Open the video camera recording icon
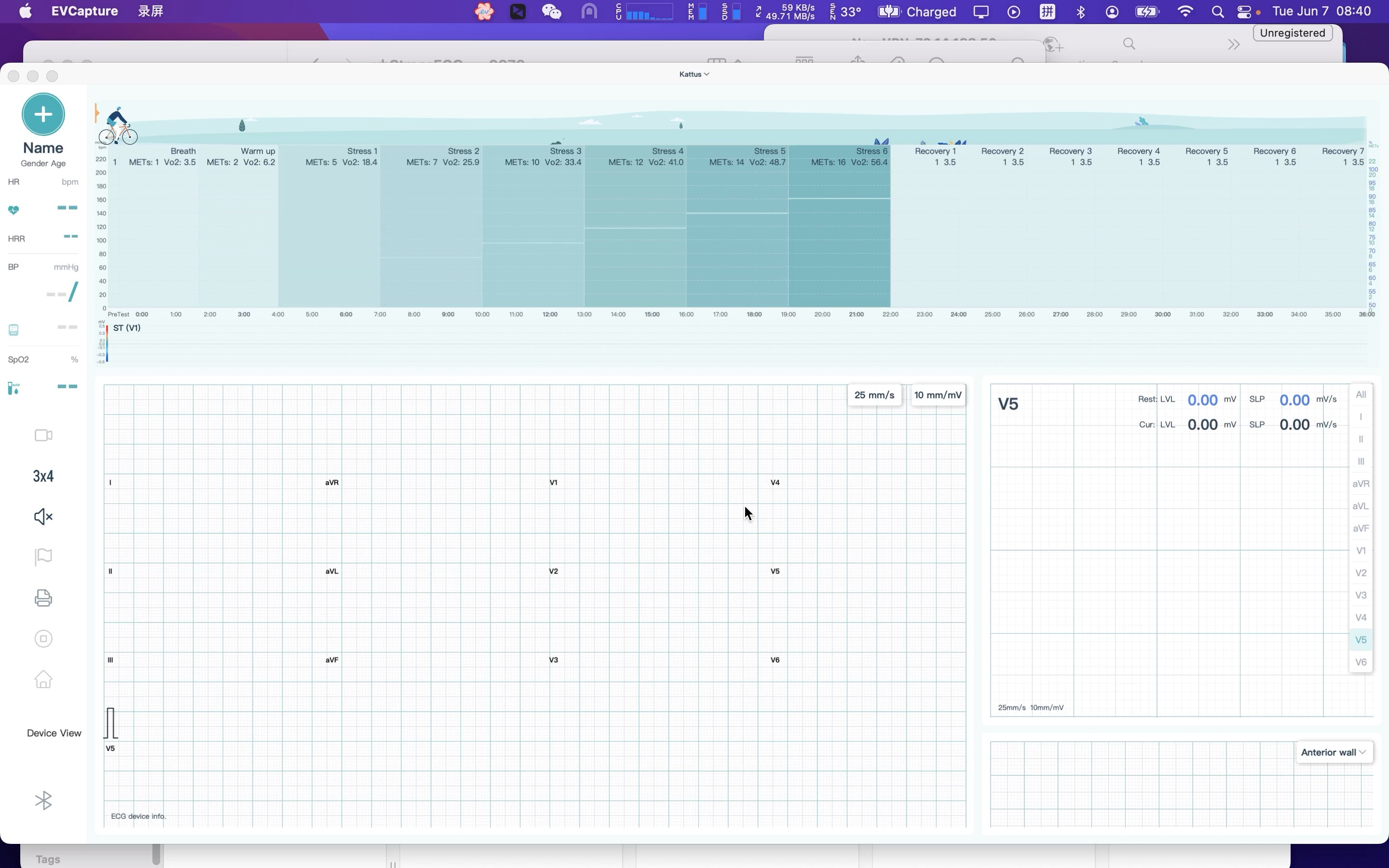Viewport: 1389px width, 868px height. pyautogui.click(x=43, y=435)
